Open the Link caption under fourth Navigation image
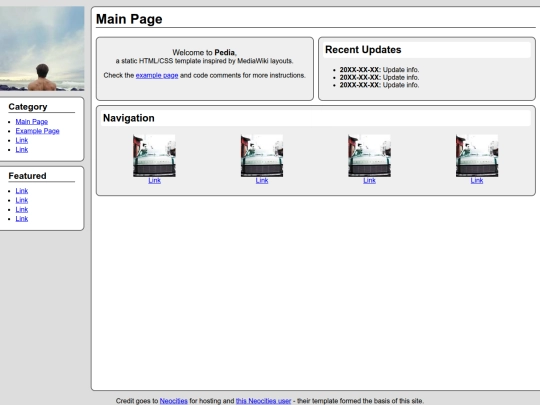Image resolution: width=540 pixels, height=405 pixels. [x=477, y=180]
